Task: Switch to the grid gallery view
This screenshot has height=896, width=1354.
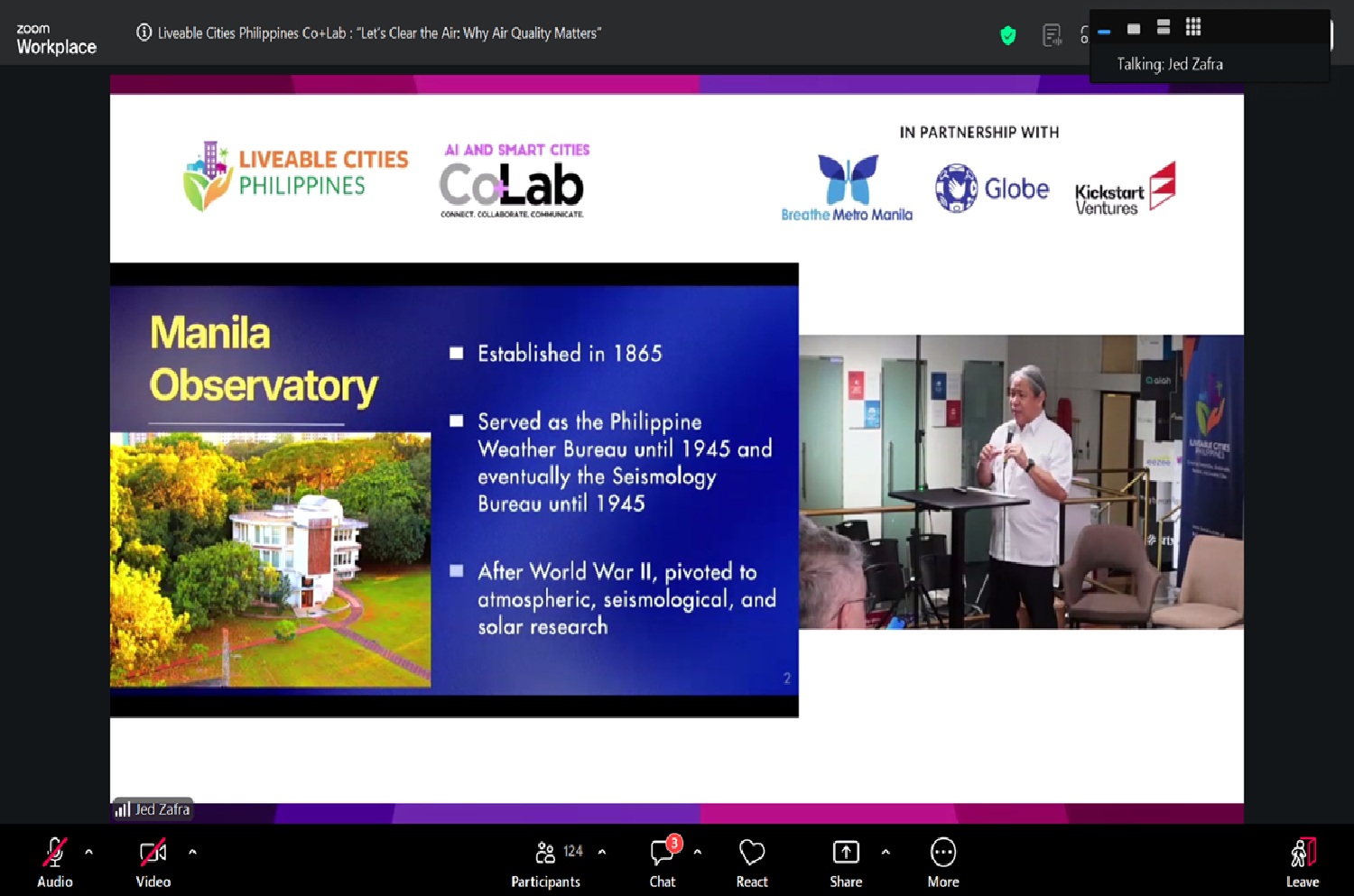Action: pos(1193,27)
